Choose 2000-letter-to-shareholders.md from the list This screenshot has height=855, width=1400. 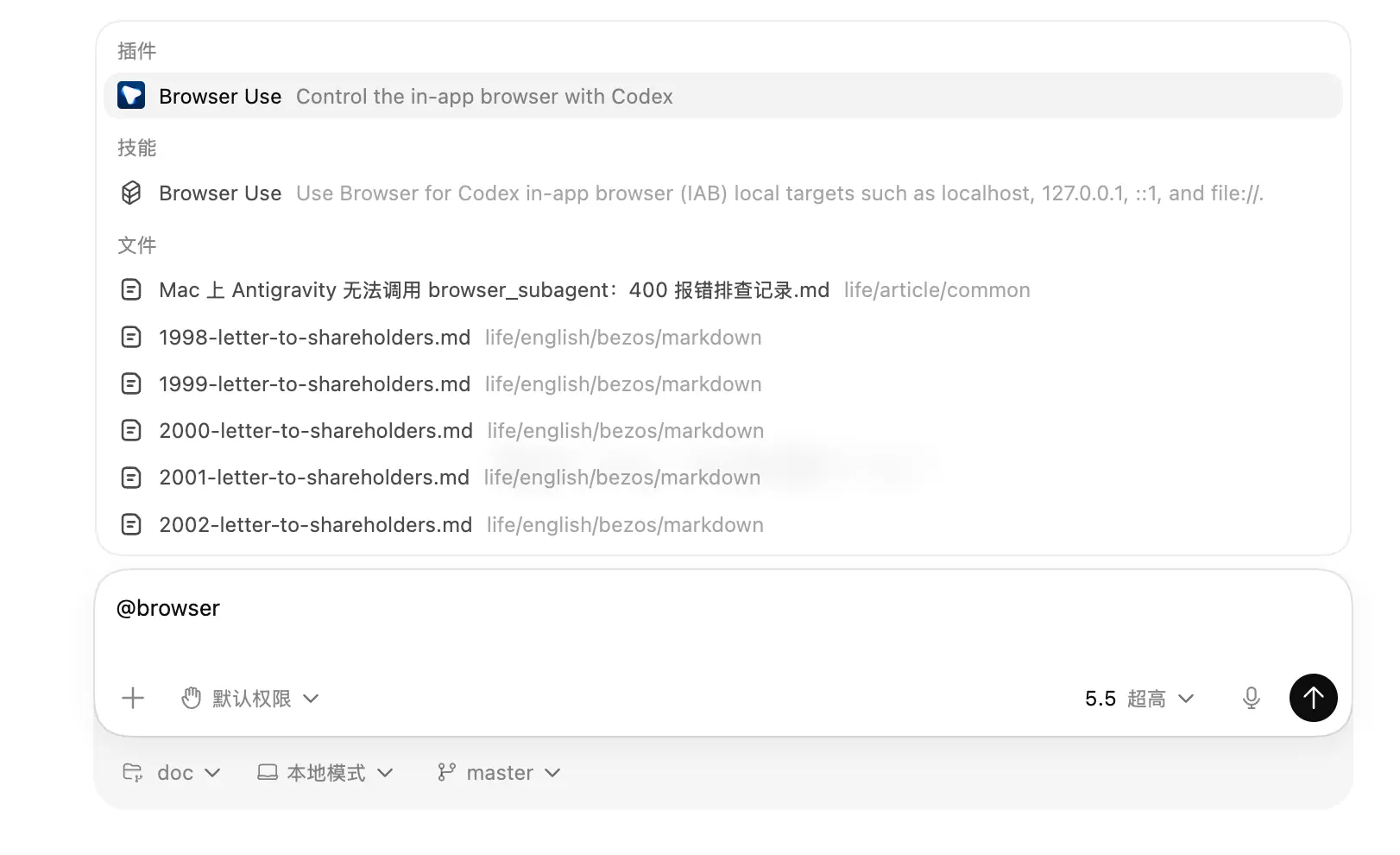pyautogui.click(x=723, y=430)
